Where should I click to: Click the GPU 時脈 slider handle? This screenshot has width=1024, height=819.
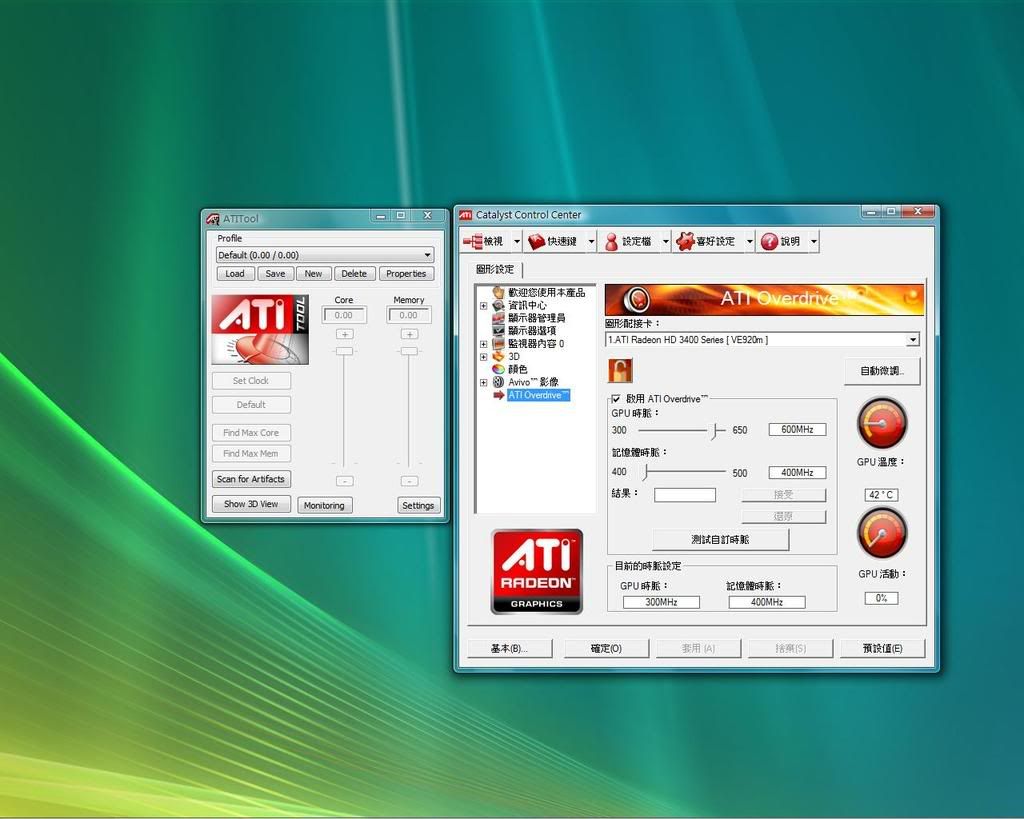(x=717, y=430)
